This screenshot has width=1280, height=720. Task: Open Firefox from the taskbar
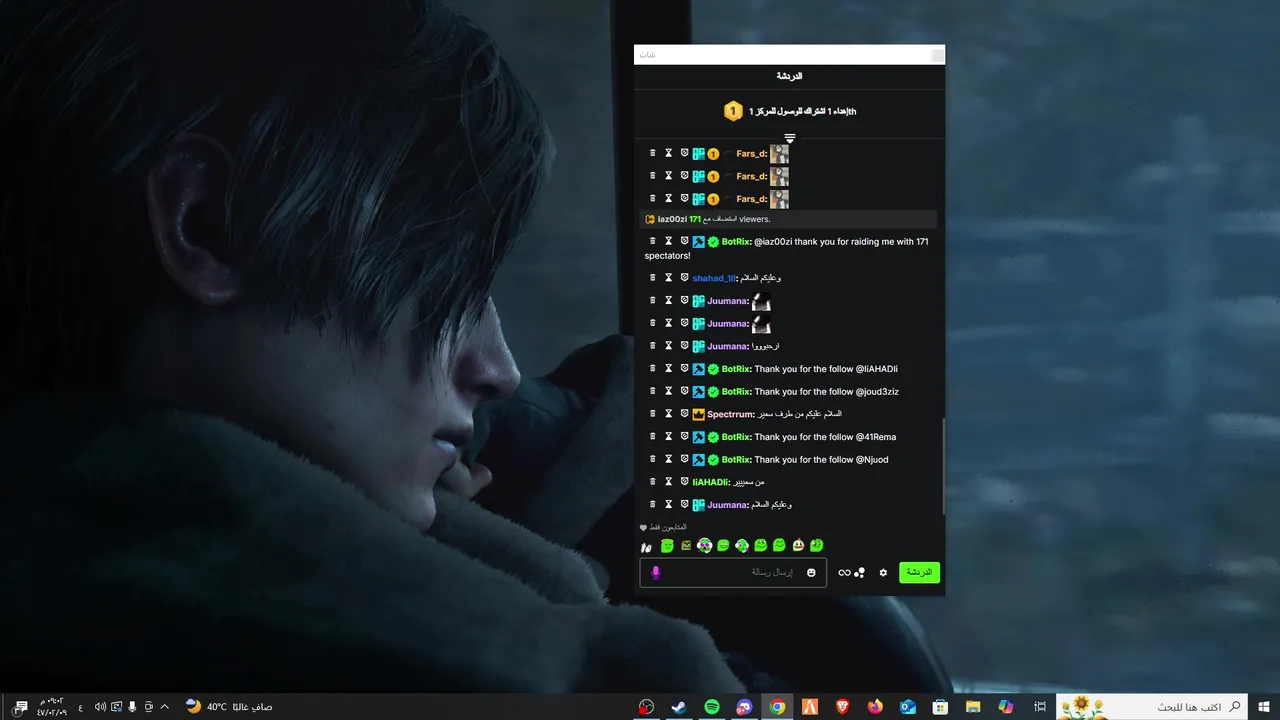(876, 707)
